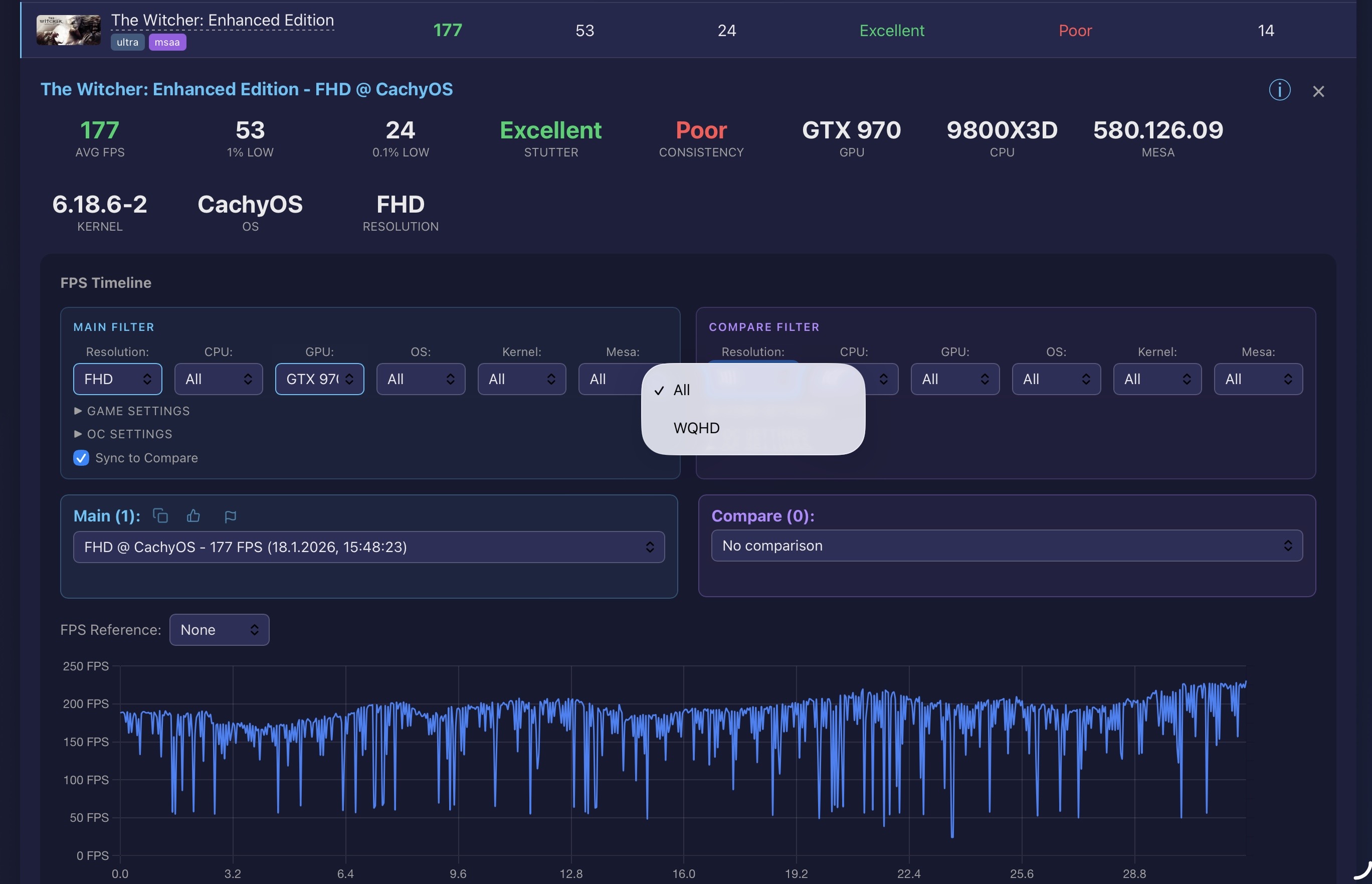Click the flag report icon
The height and width of the screenshot is (884, 1372).
tap(230, 516)
